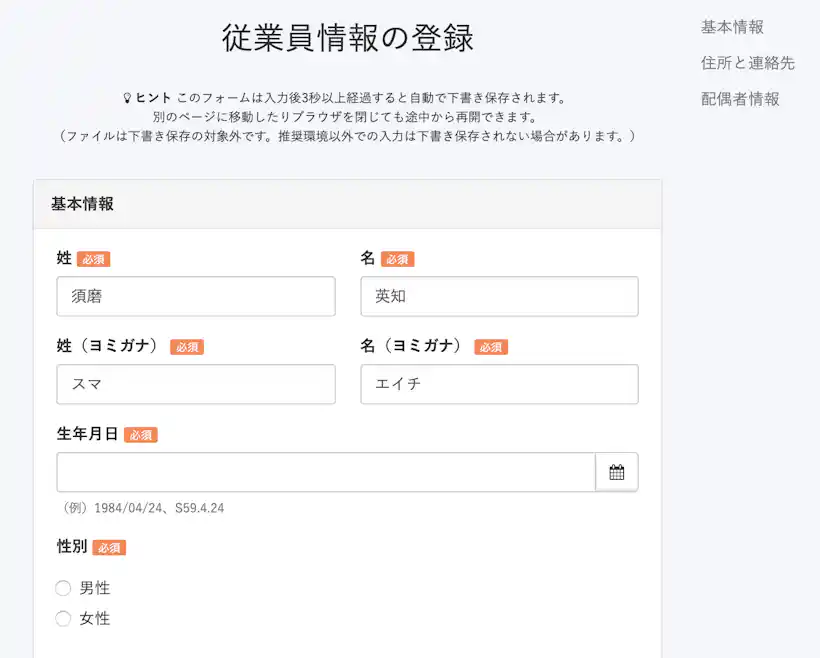Click the 従業員情報の登録 page title
Image resolution: width=820 pixels, height=658 pixels.
pyautogui.click(x=348, y=36)
